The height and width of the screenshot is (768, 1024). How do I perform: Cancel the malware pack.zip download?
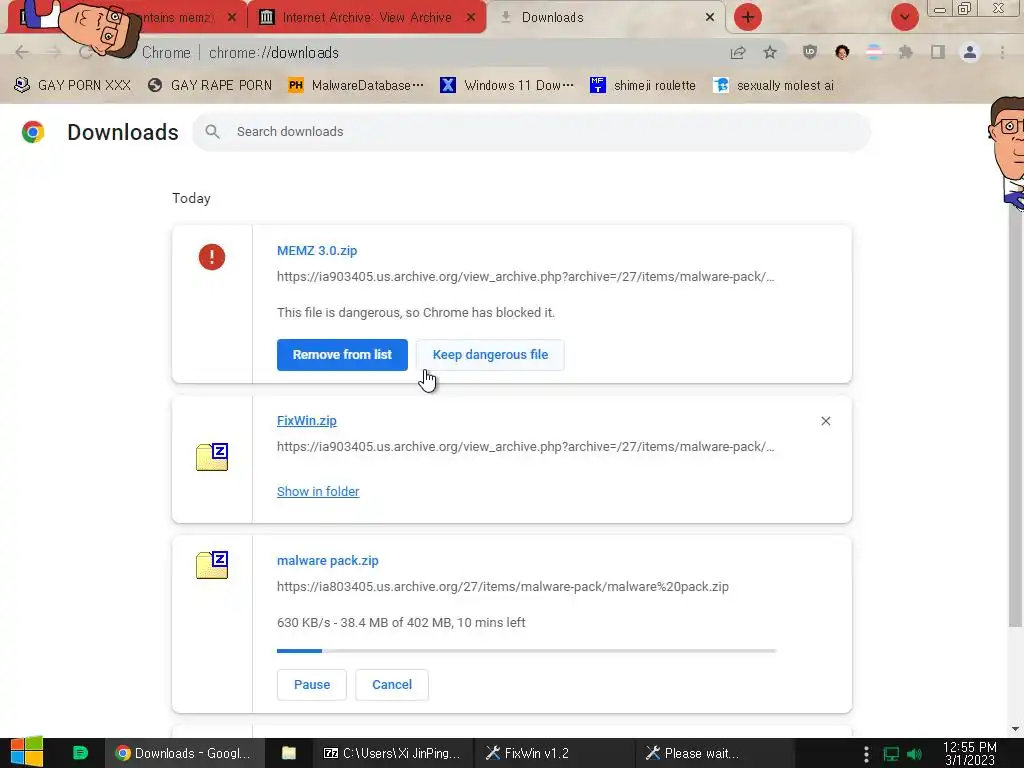[392, 684]
